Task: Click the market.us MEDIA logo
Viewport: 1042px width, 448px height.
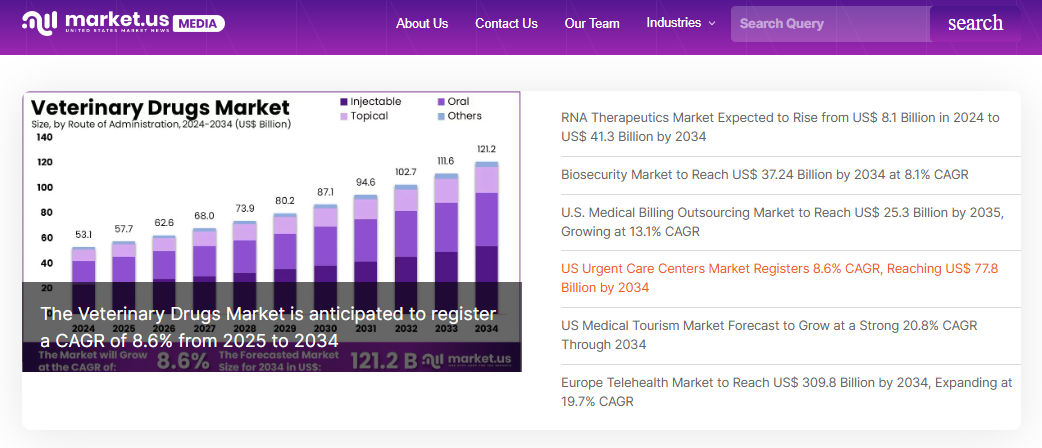Action: point(123,22)
